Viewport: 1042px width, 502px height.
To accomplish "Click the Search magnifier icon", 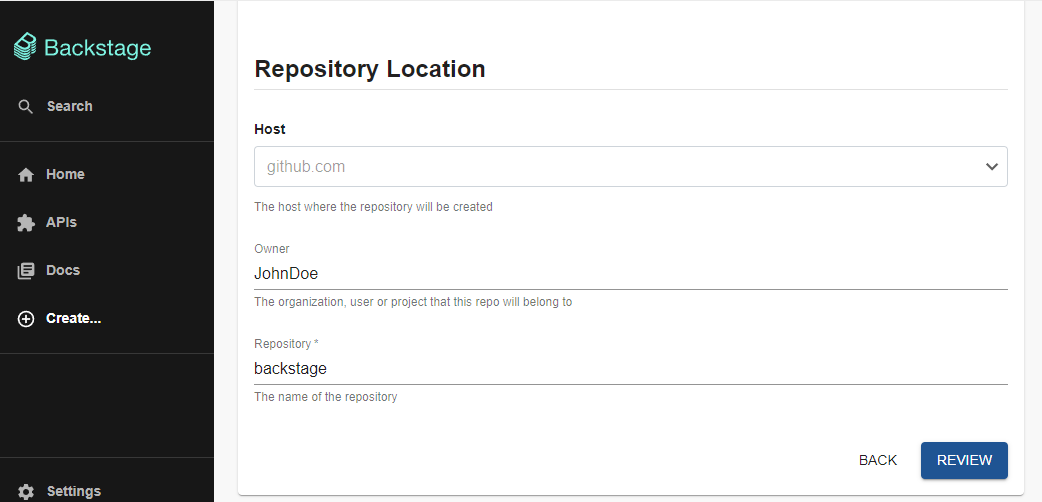I will coord(26,107).
